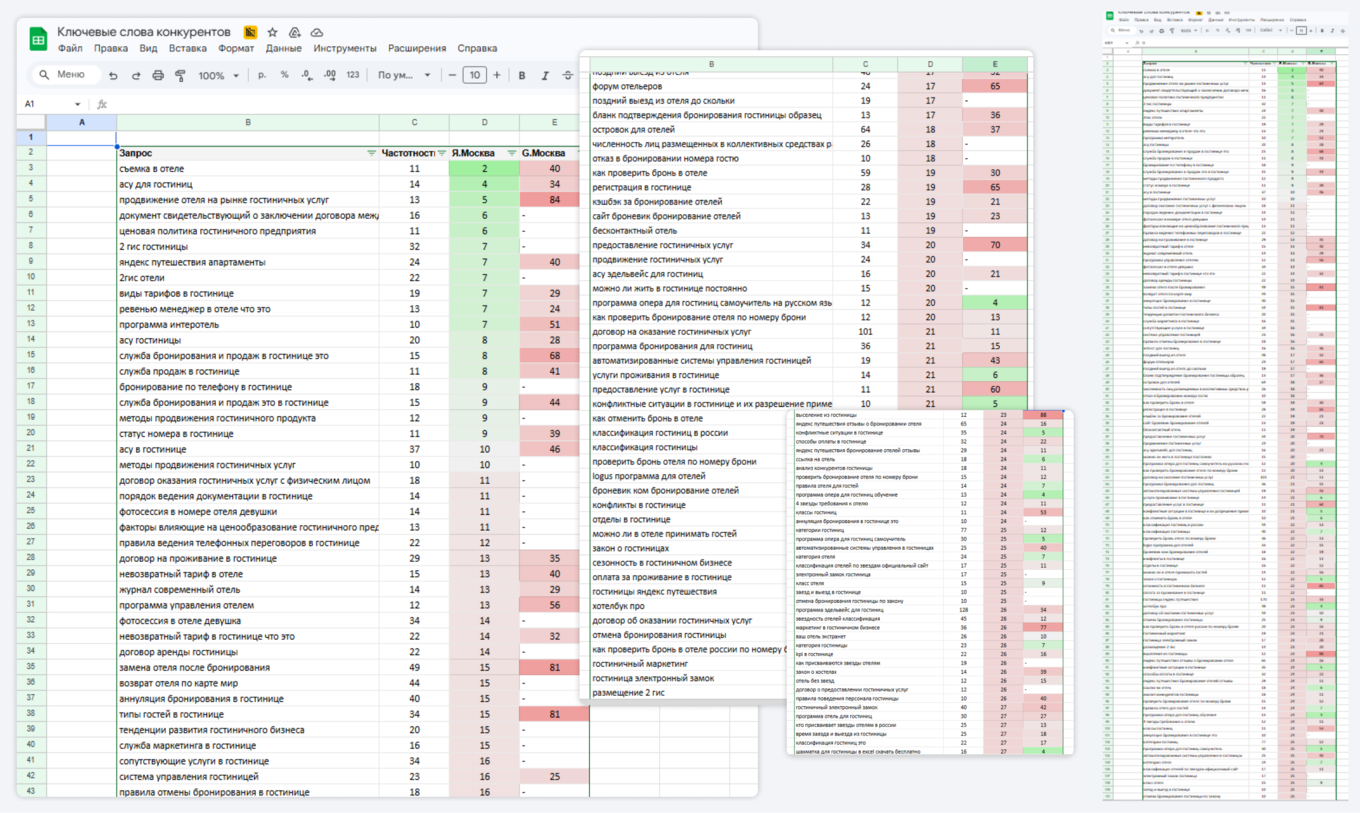
Task: Select the cell замена отеля после бронирования
Action: [x=248, y=668]
